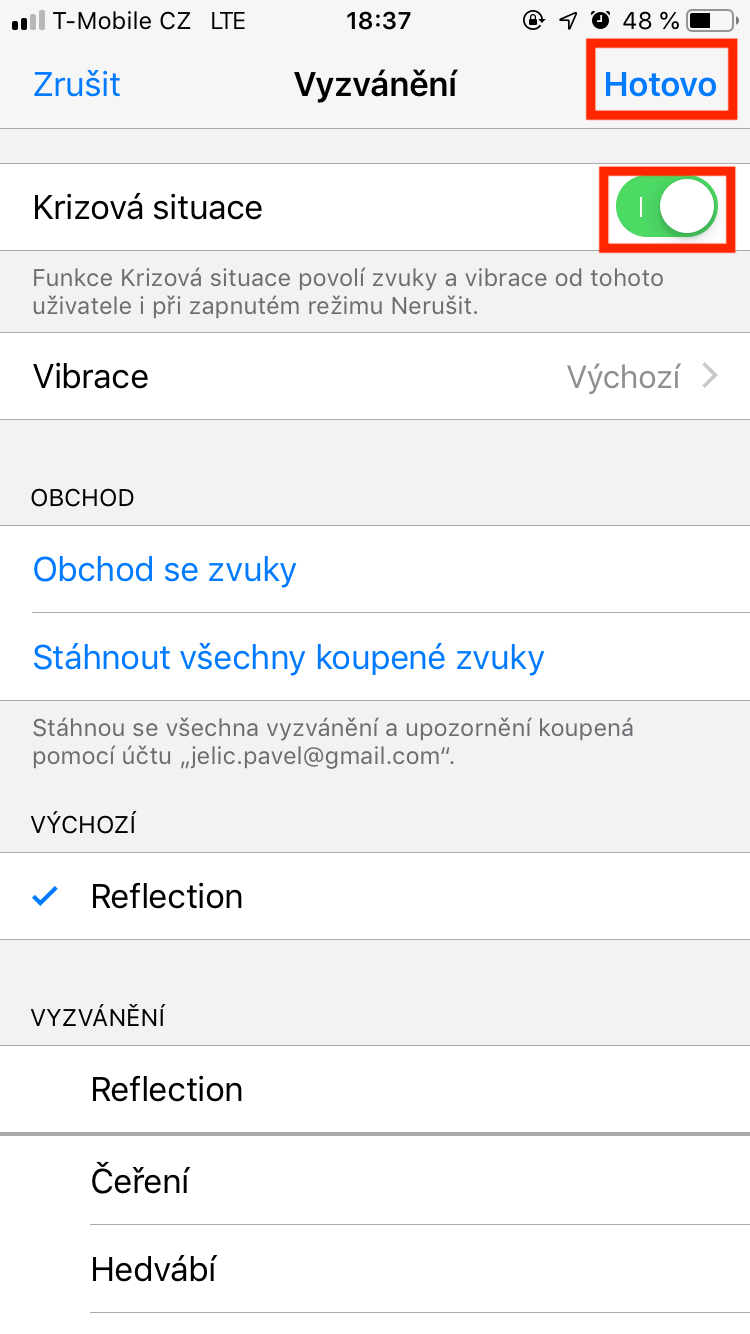Select default Reflection ringtone under Výchozí
Image resolution: width=750 pixels, height=1334 pixels.
[167, 897]
